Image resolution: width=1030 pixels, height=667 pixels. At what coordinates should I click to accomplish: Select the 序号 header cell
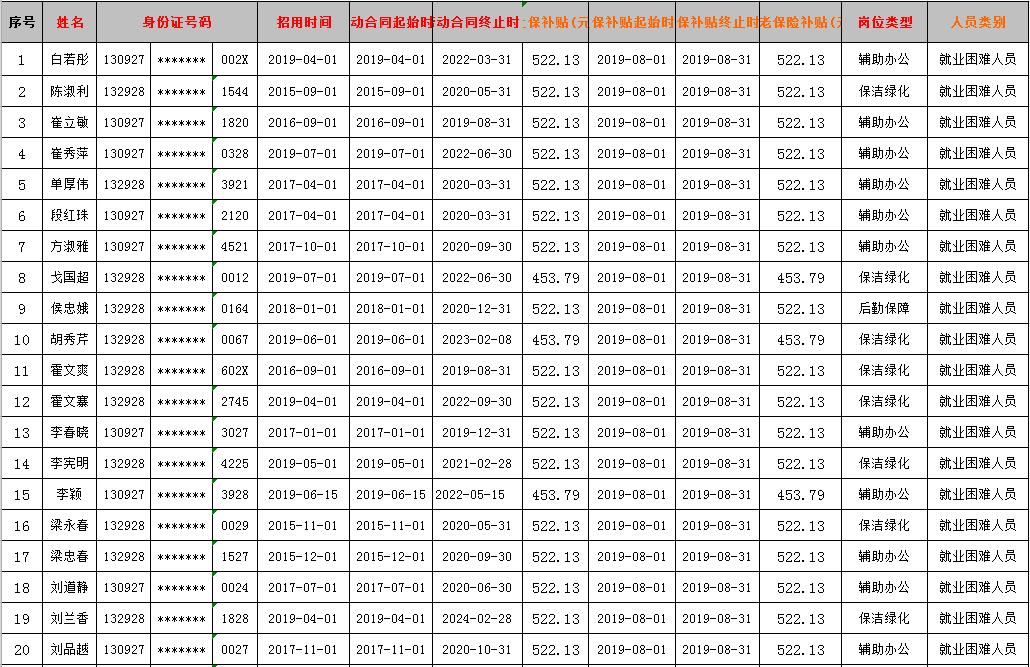pos(21,21)
